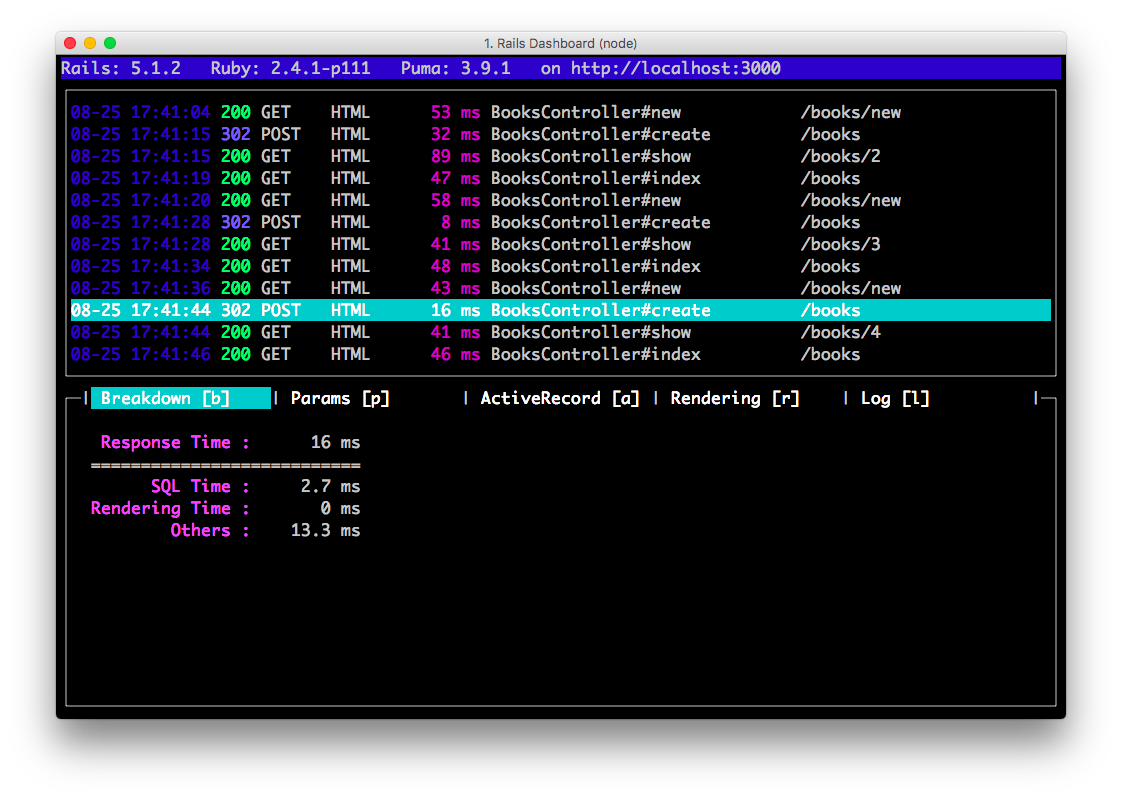Image resolution: width=1122 pixels, height=799 pixels.
Task: Select the 17:41:20 BooksController#new row
Action: [x=560, y=200]
